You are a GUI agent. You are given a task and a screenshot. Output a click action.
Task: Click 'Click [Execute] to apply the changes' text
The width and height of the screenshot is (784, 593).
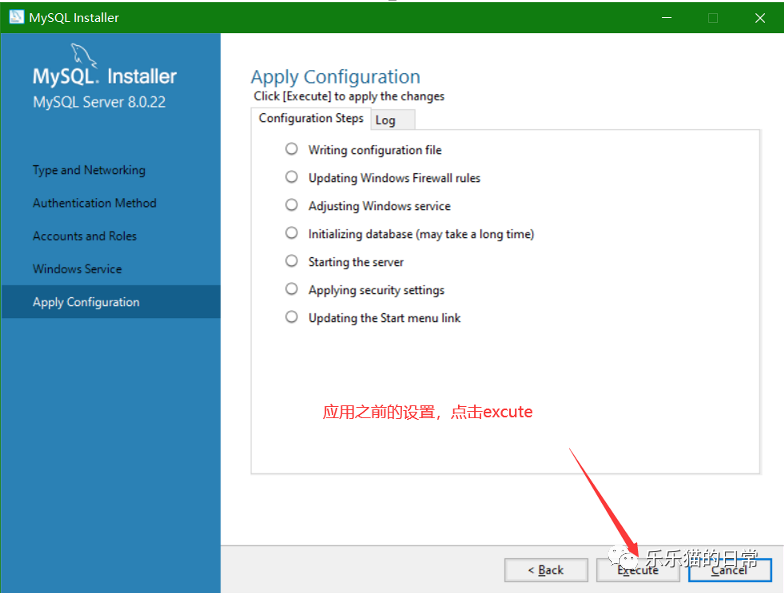point(349,96)
